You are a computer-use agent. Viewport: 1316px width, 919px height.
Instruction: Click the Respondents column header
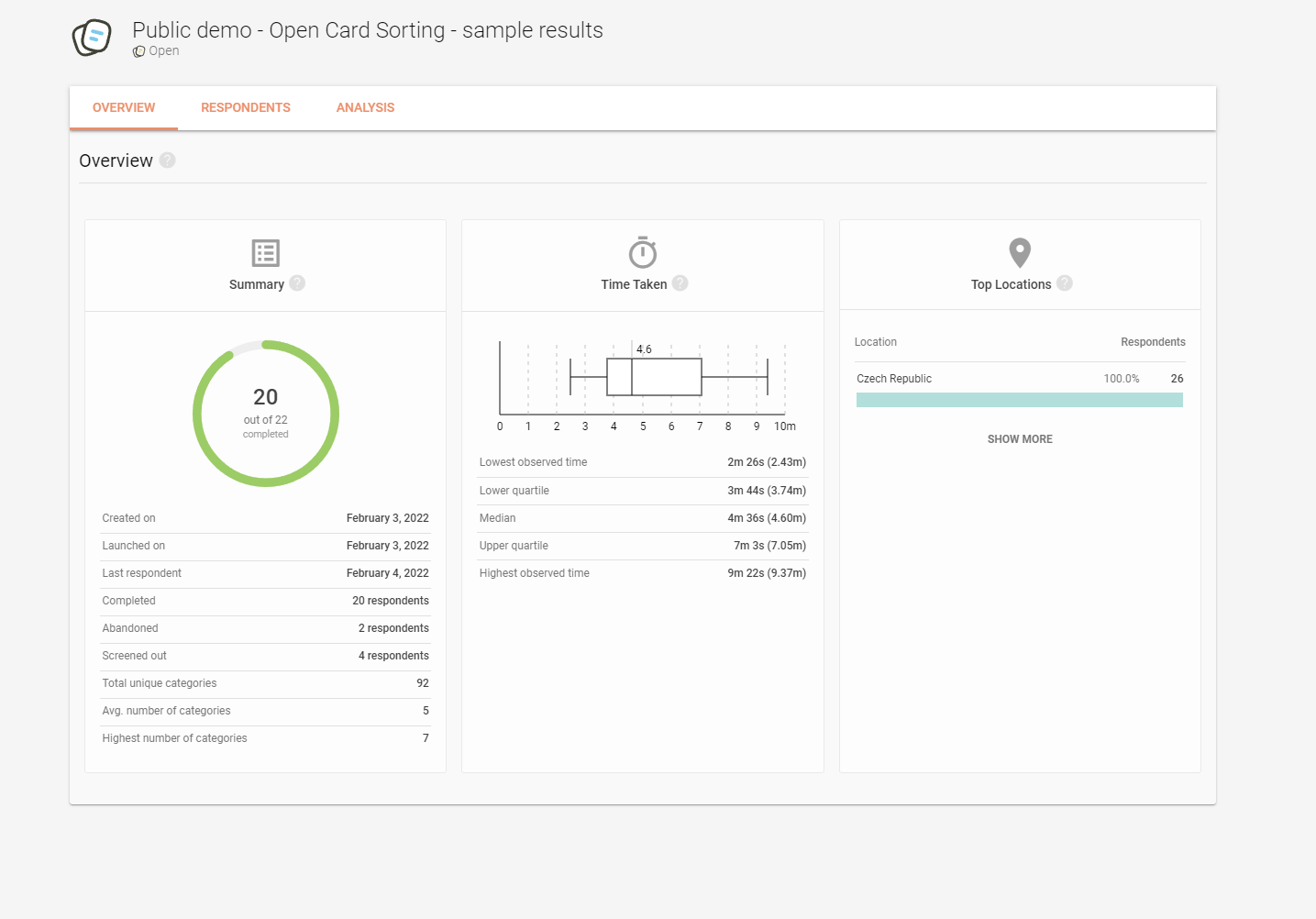tap(1153, 342)
